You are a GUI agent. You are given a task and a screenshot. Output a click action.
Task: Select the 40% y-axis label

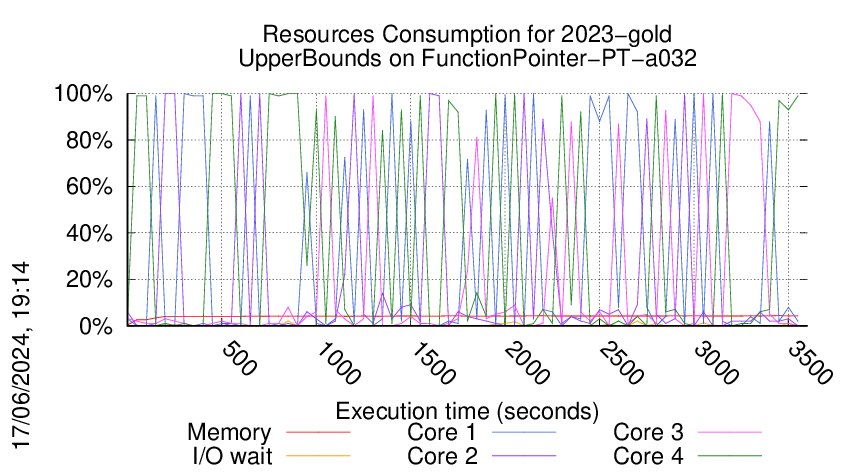(89, 234)
